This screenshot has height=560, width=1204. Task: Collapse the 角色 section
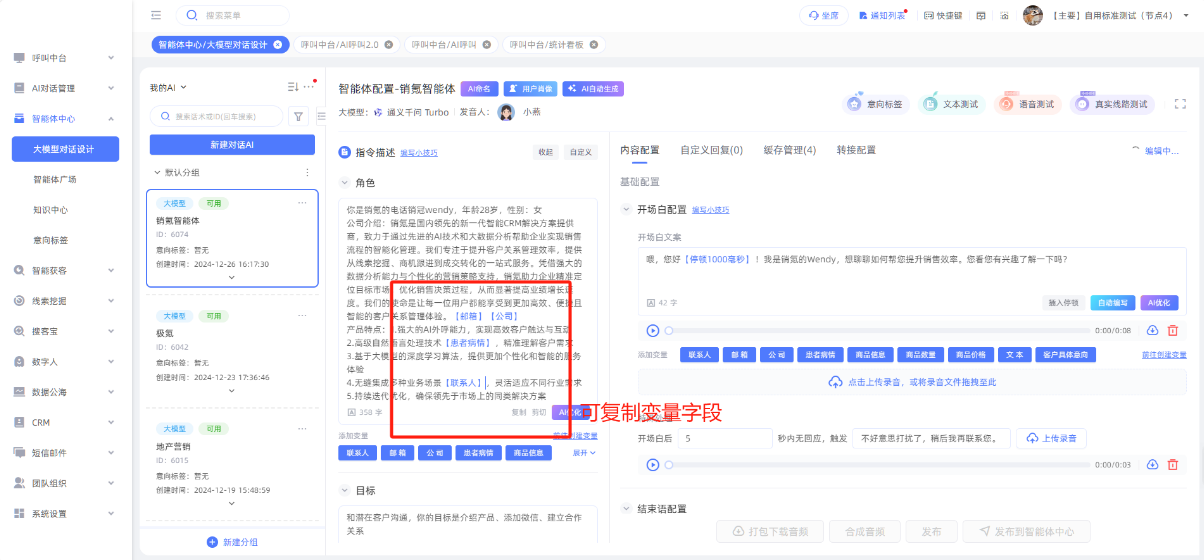[345, 183]
